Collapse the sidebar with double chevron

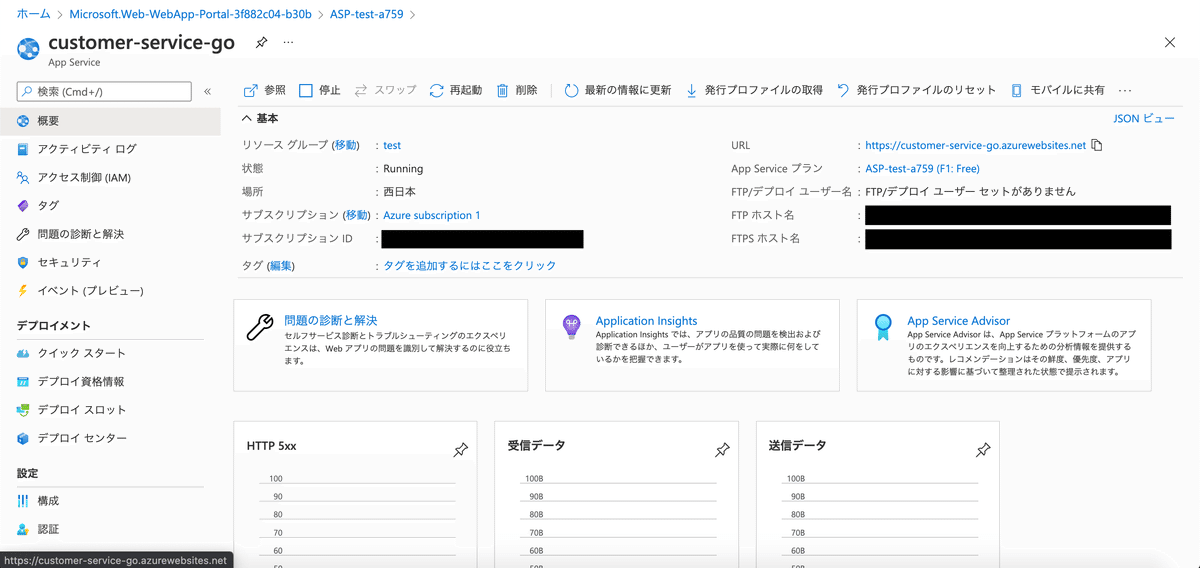207,91
